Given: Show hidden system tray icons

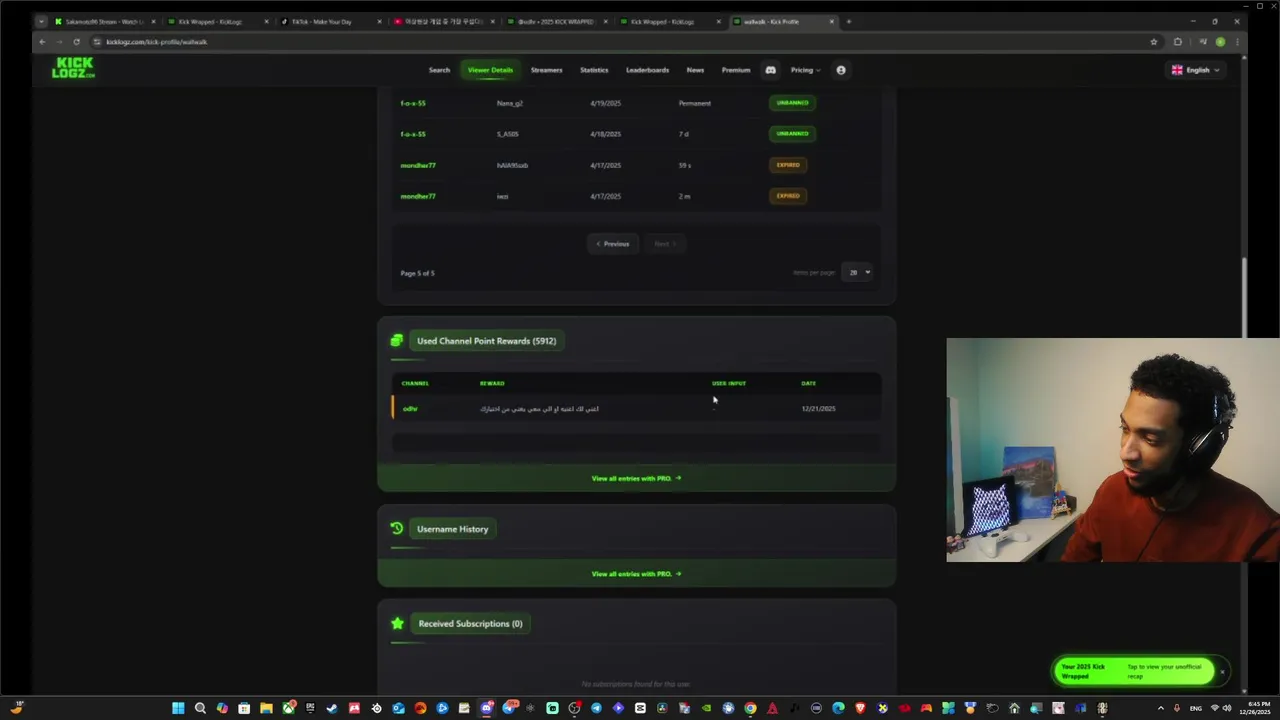Looking at the screenshot, I should coord(1160,708).
